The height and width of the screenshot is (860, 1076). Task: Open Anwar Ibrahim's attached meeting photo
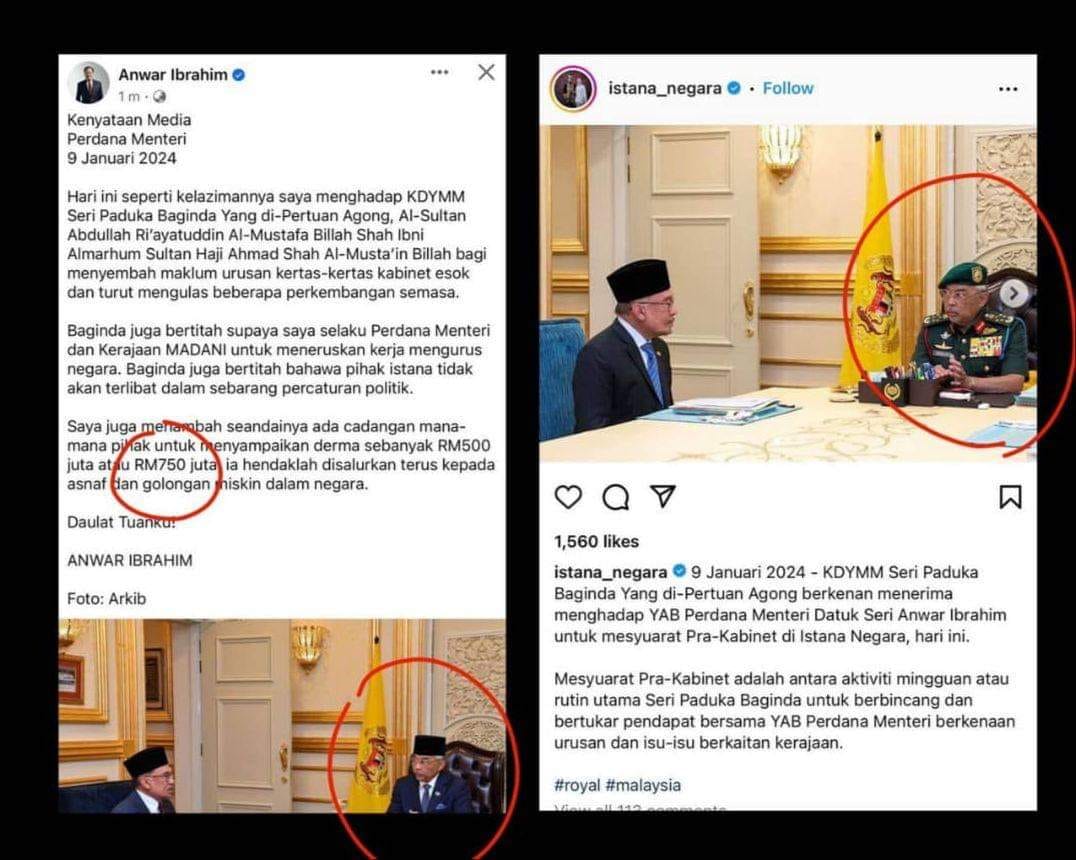pyautogui.click(x=282, y=716)
